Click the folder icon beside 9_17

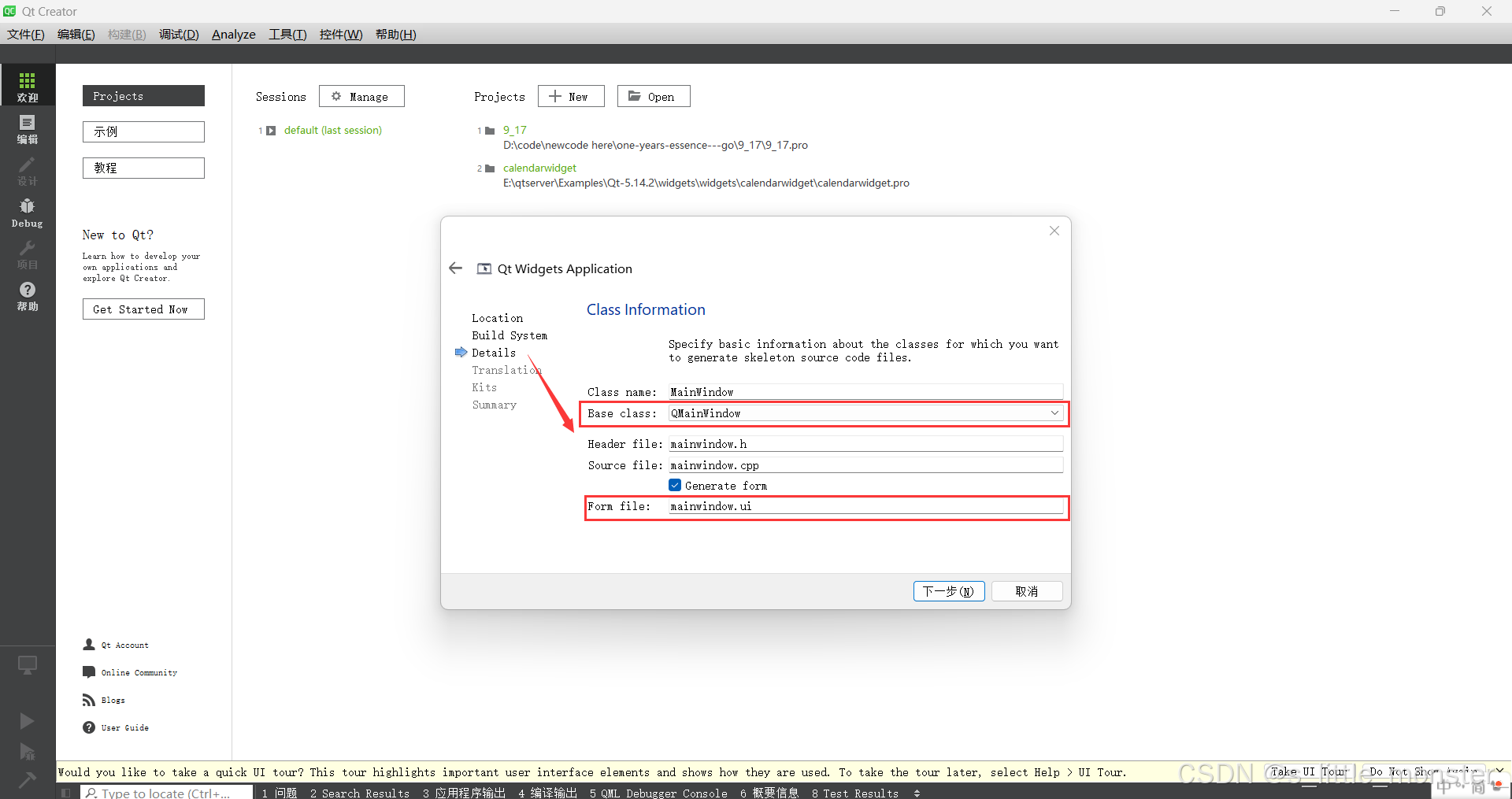coord(490,131)
